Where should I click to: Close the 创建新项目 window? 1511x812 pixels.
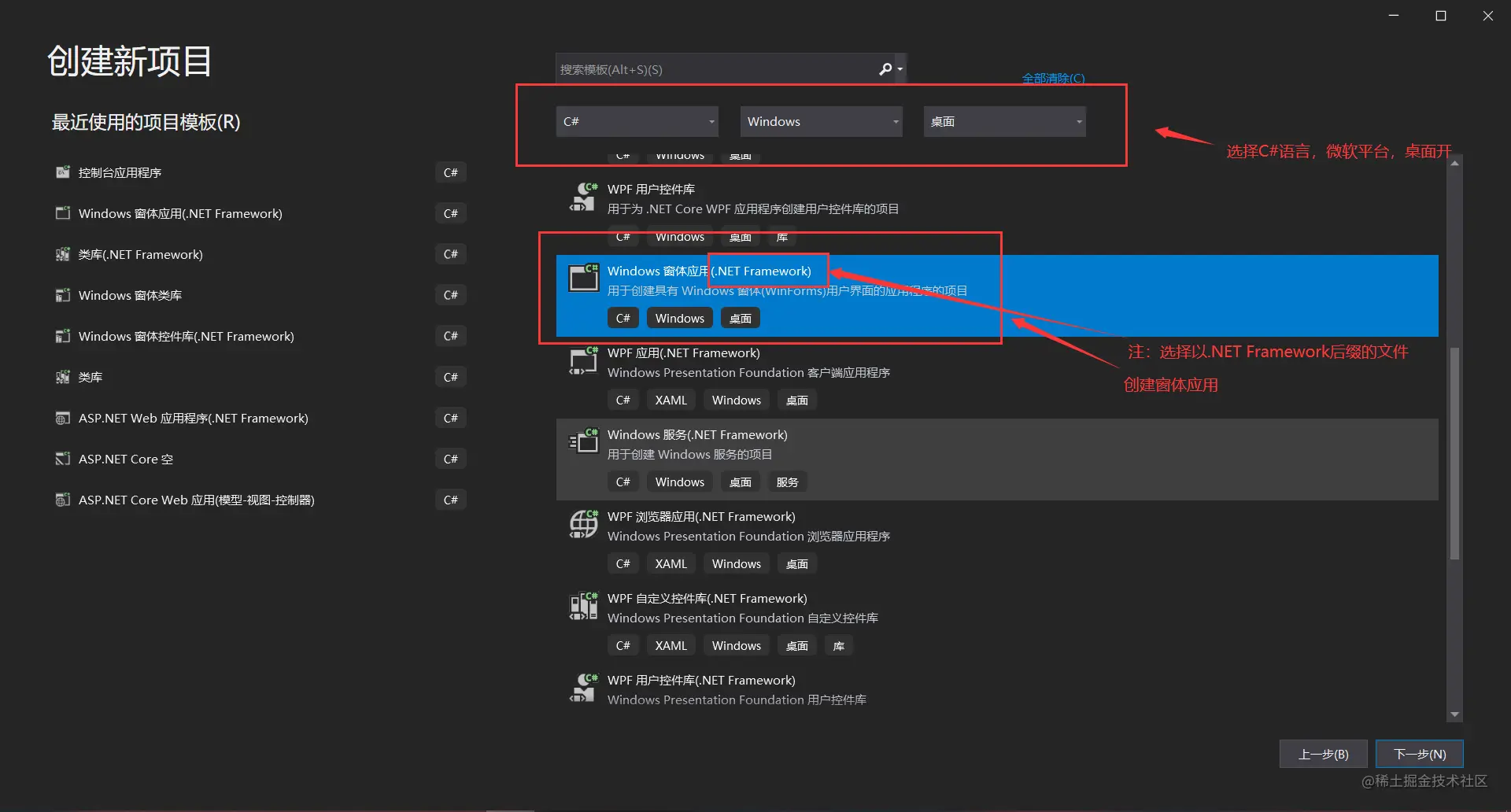coord(1488,16)
